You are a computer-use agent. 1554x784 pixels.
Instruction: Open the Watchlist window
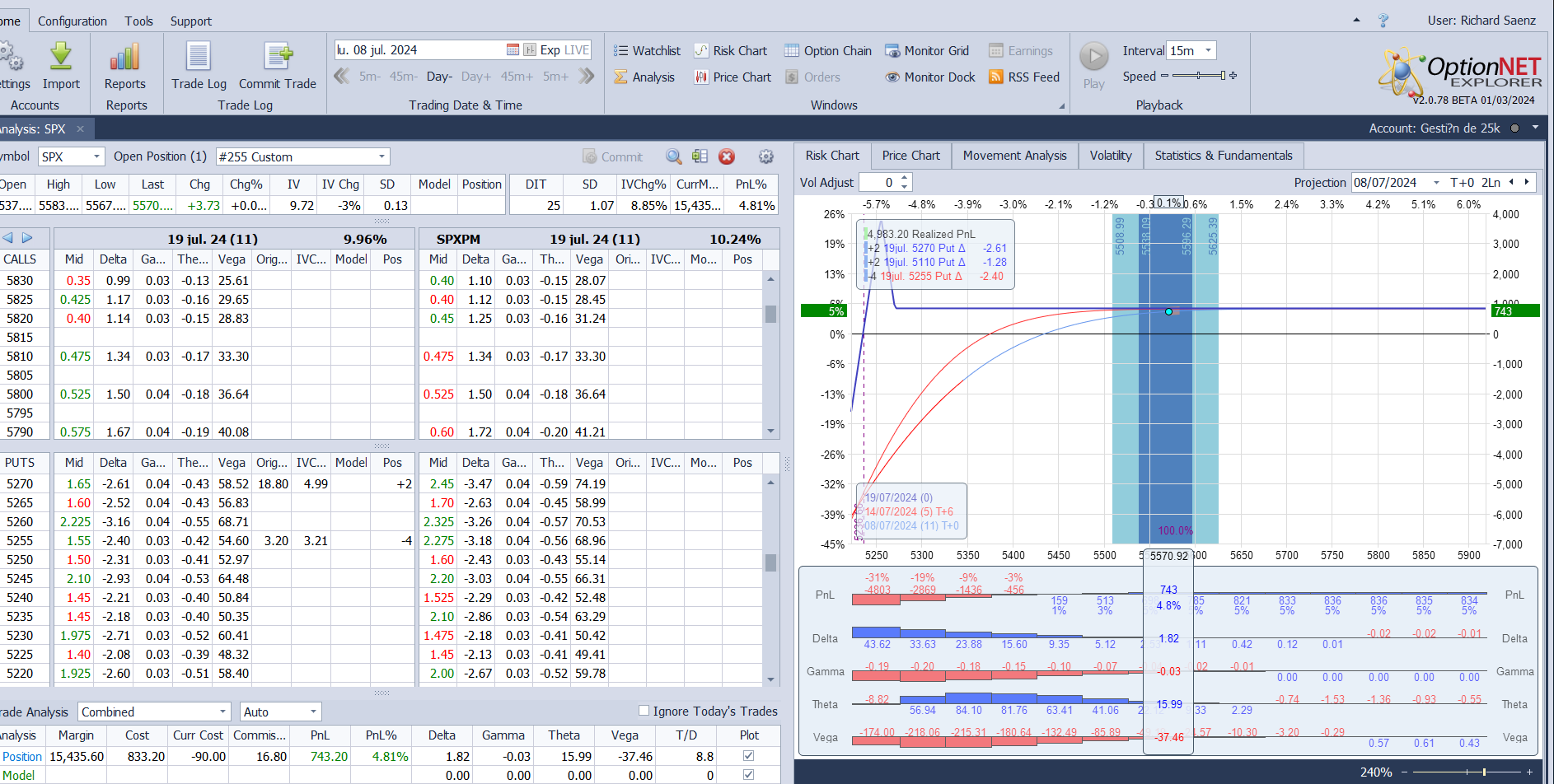[647, 51]
